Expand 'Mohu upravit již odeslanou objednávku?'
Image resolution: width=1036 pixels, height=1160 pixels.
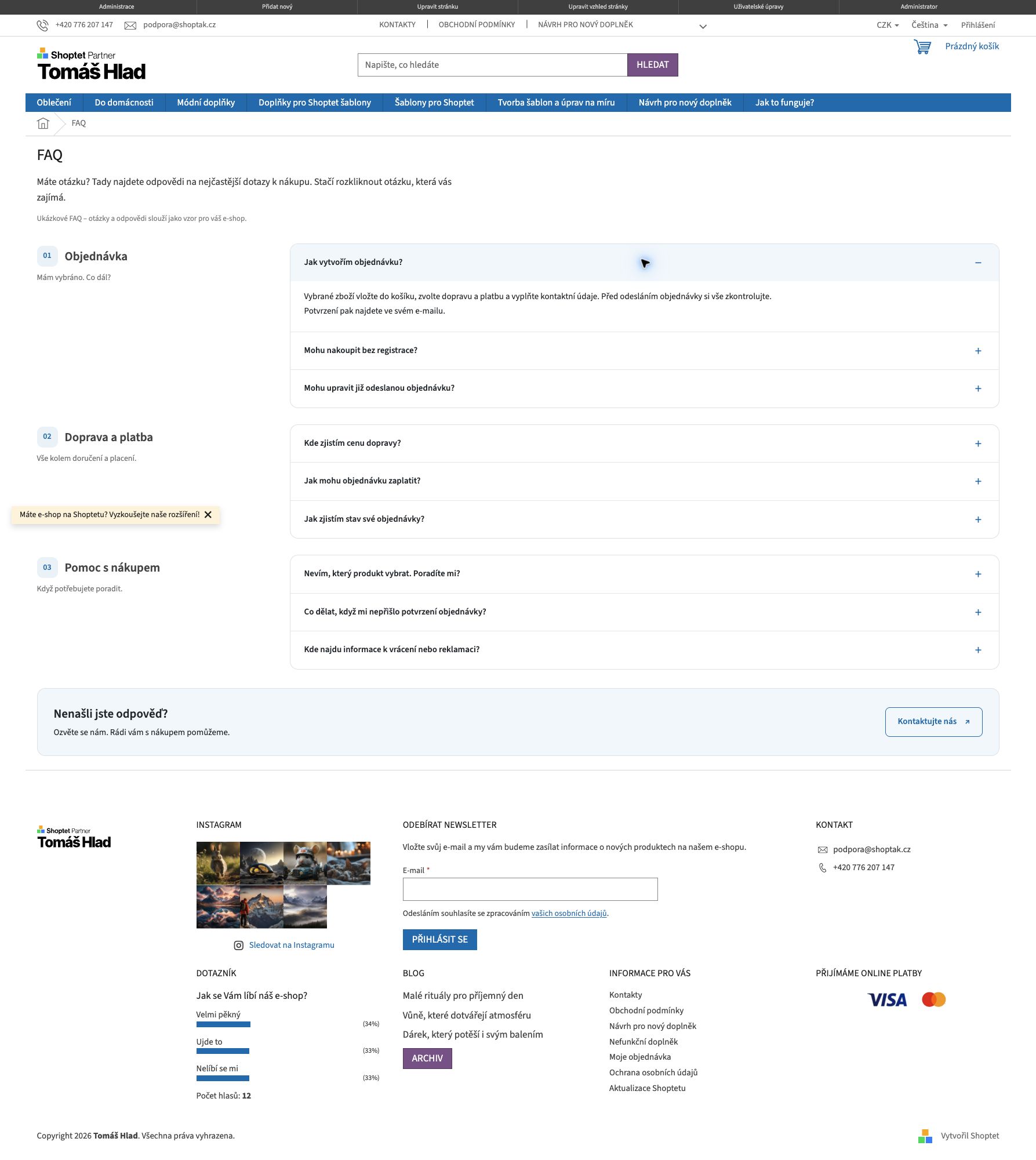tap(644, 388)
